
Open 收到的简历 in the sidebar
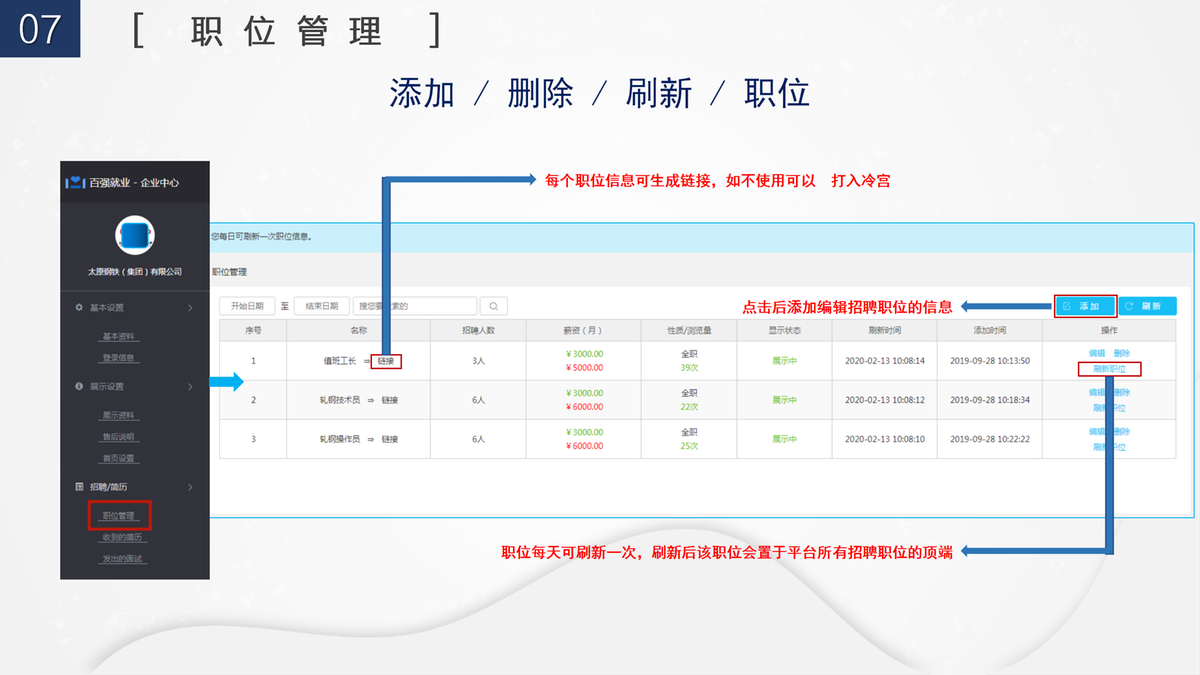pyautogui.click(x=122, y=537)
